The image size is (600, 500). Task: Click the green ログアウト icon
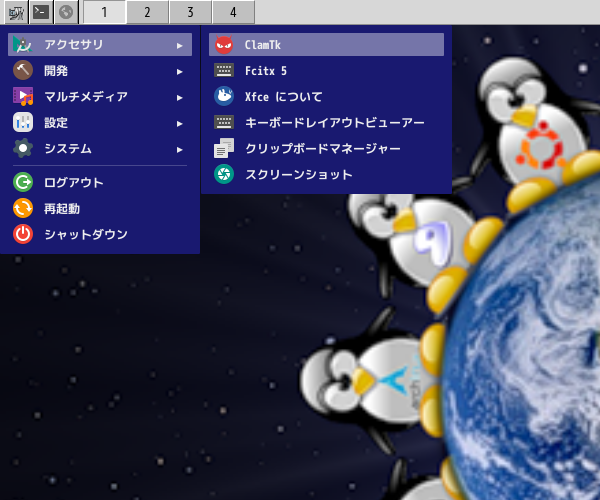coord(23,182)
